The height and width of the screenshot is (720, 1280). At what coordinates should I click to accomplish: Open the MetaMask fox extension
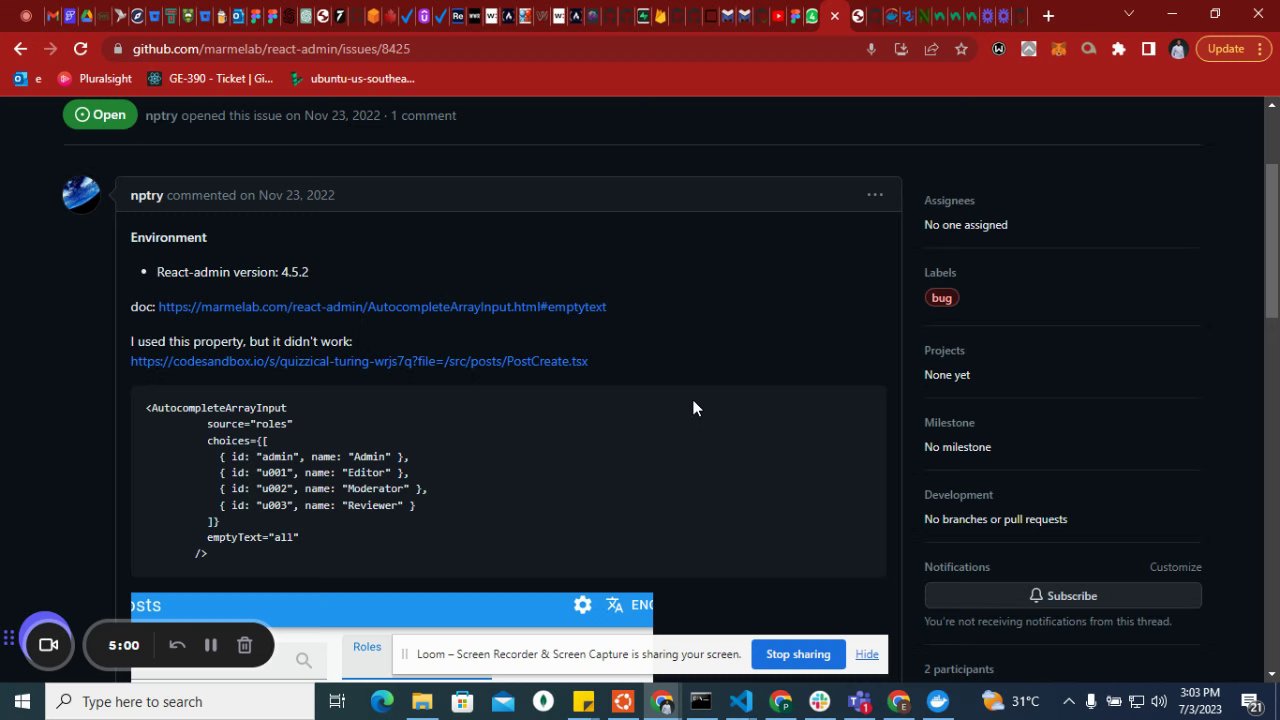tap(1058, 49)
